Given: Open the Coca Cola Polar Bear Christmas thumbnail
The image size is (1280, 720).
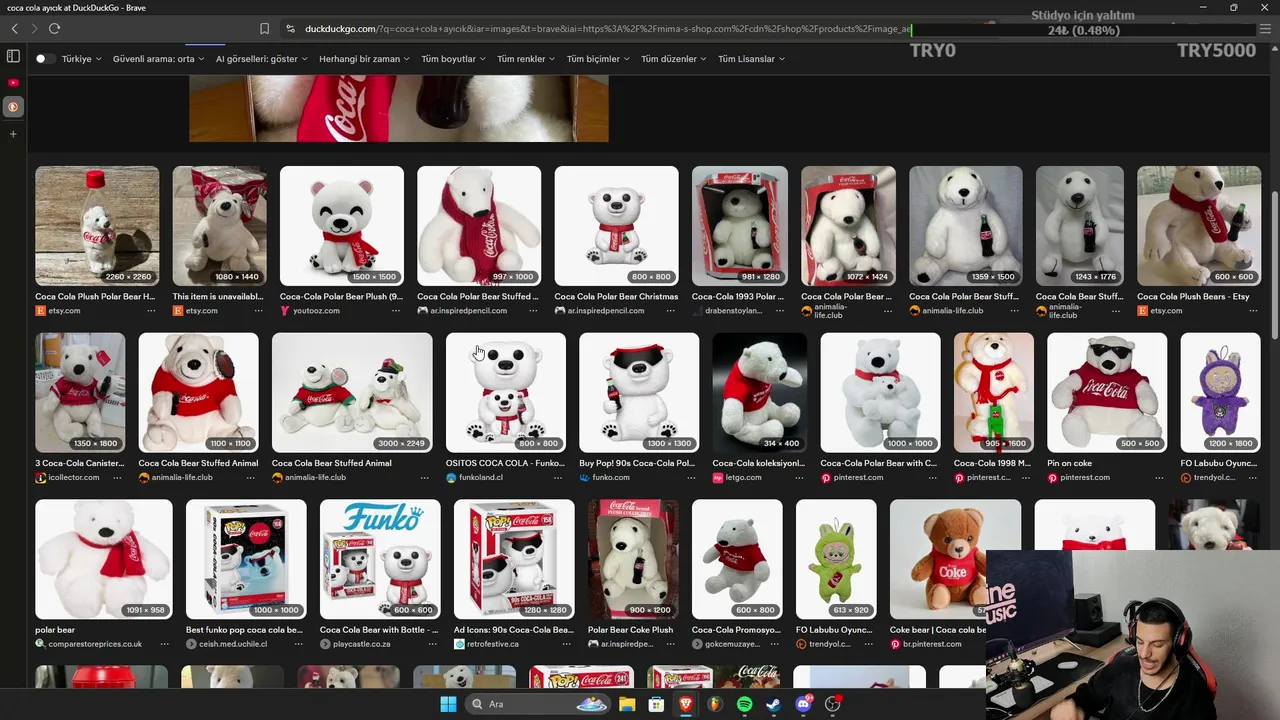Looking at the screenshot, I should click(x=616, y=226).
